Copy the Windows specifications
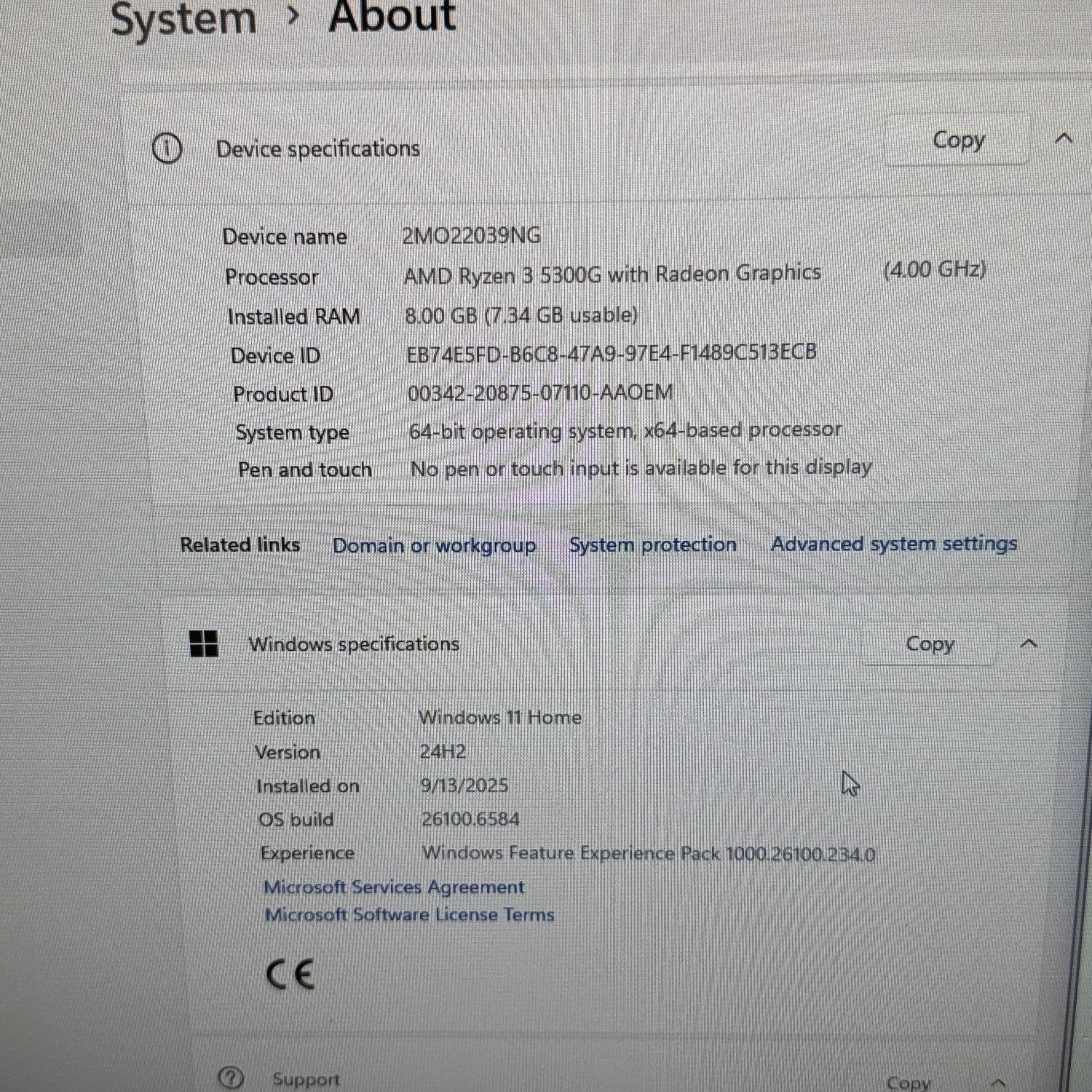The height and width of the screenshot is (1092, 1092). coord(930,644)
